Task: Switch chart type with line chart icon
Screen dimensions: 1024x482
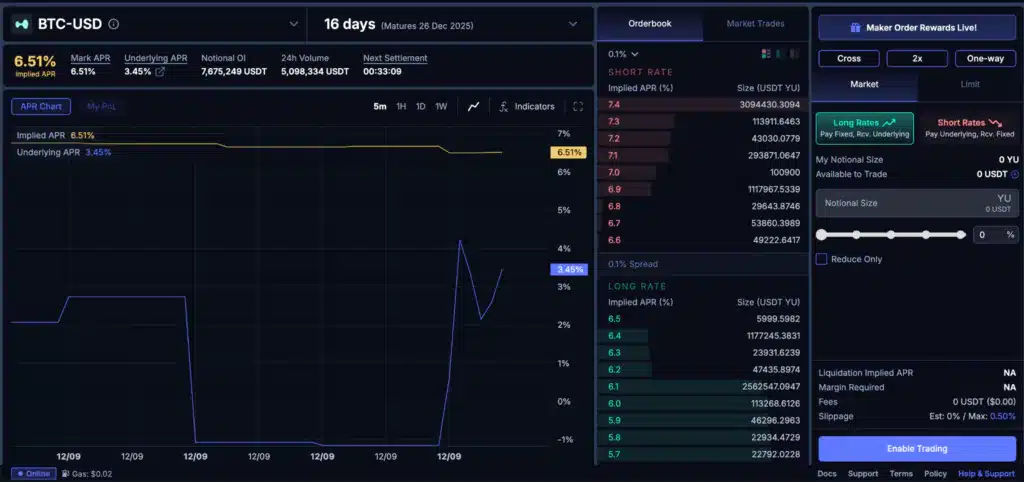Action: coord(474,107)
